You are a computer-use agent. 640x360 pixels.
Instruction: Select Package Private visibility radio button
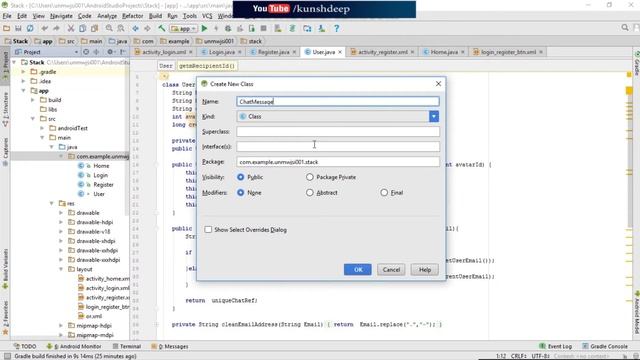coord(310,177)
